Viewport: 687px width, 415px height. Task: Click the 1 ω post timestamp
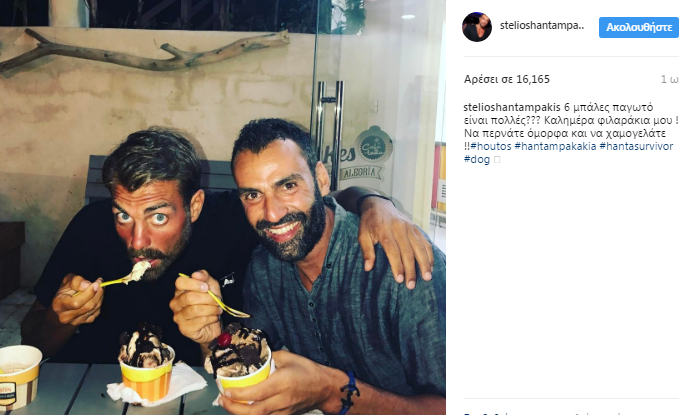(669, 79)
